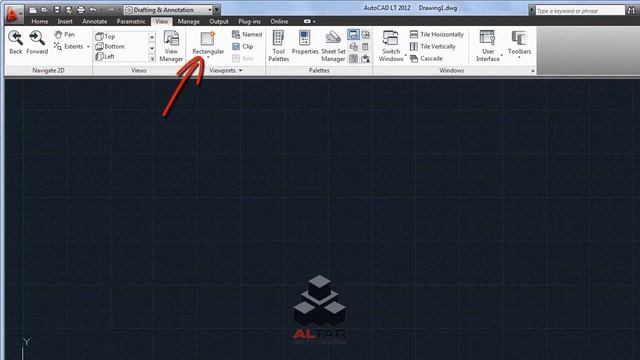Expand the arrow left of the search box
Screen dimensions: 640x360
click(531, 10)
